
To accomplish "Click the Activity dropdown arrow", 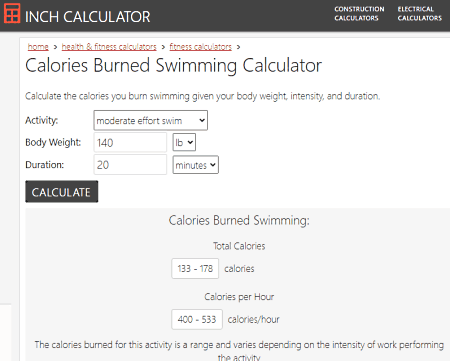I will pyautogui.click(x=202, y=120).
